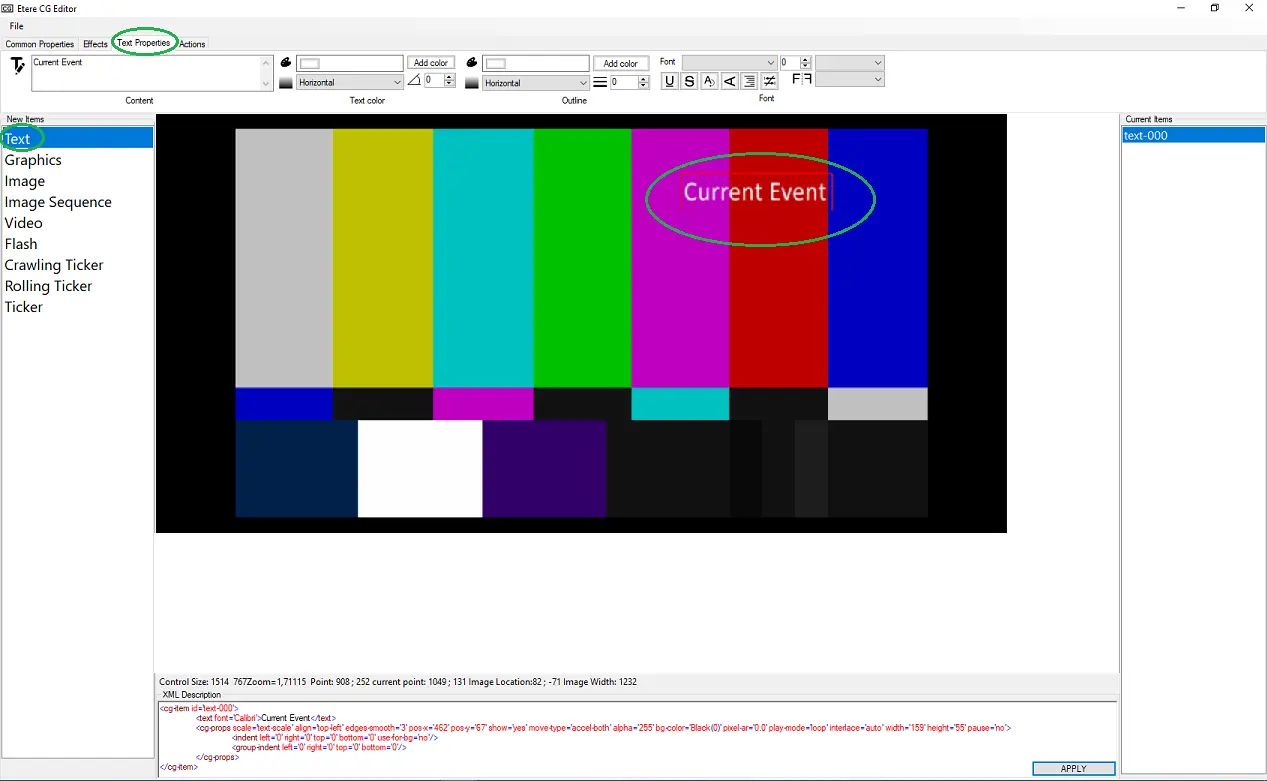This screenshot has height=781, width=1267.
Task: Select Crawling Ticker in New Items list
Action: pyautogui.click(x=54, y=265)
